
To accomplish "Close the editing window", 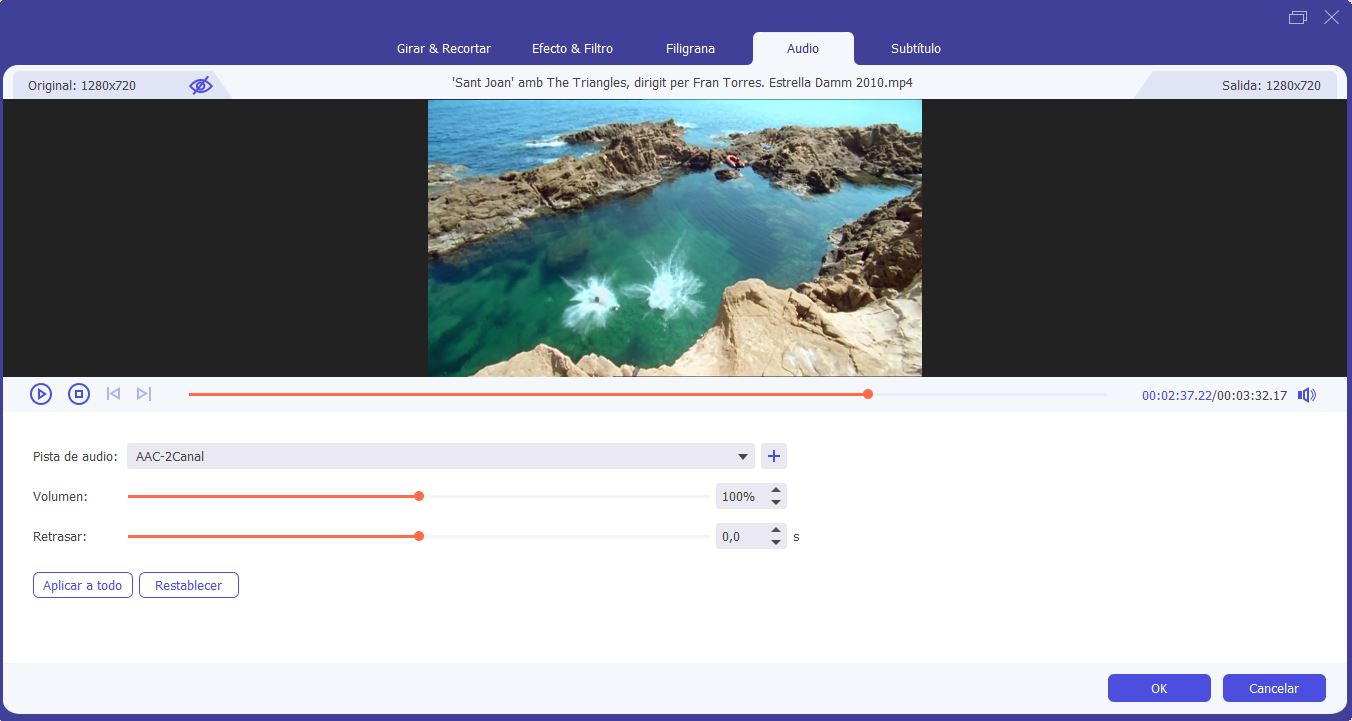I will (1331, 17).
